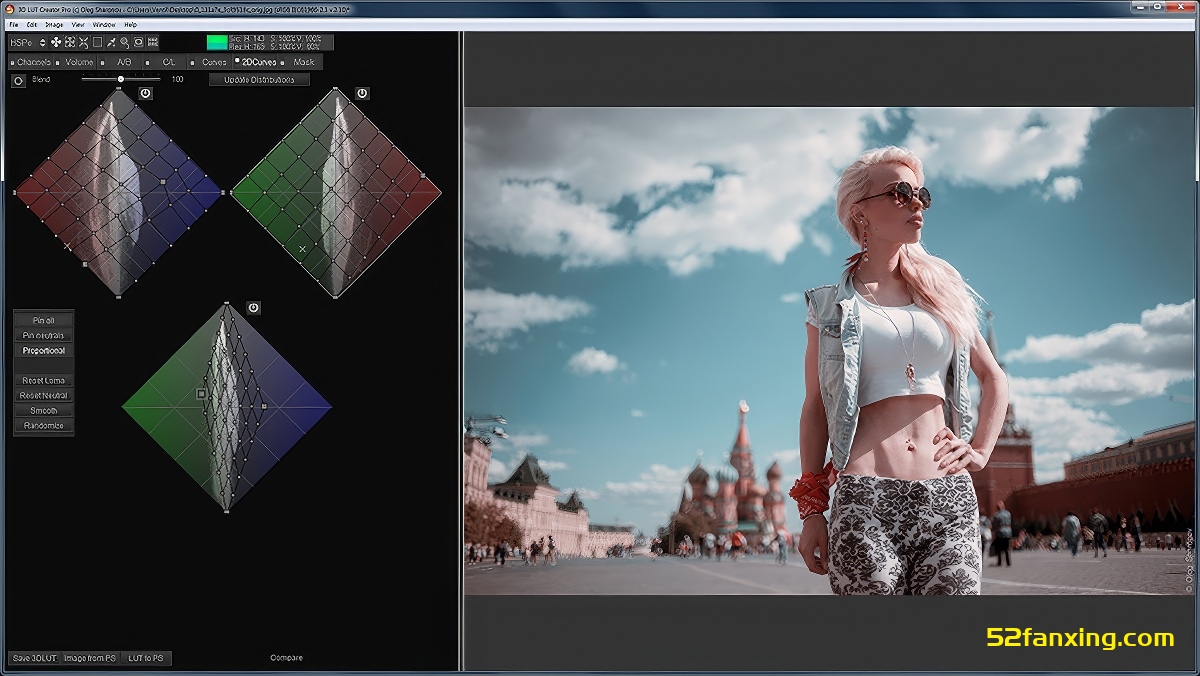
Task: Click the Reset Luma button
Action: point(44,380)
